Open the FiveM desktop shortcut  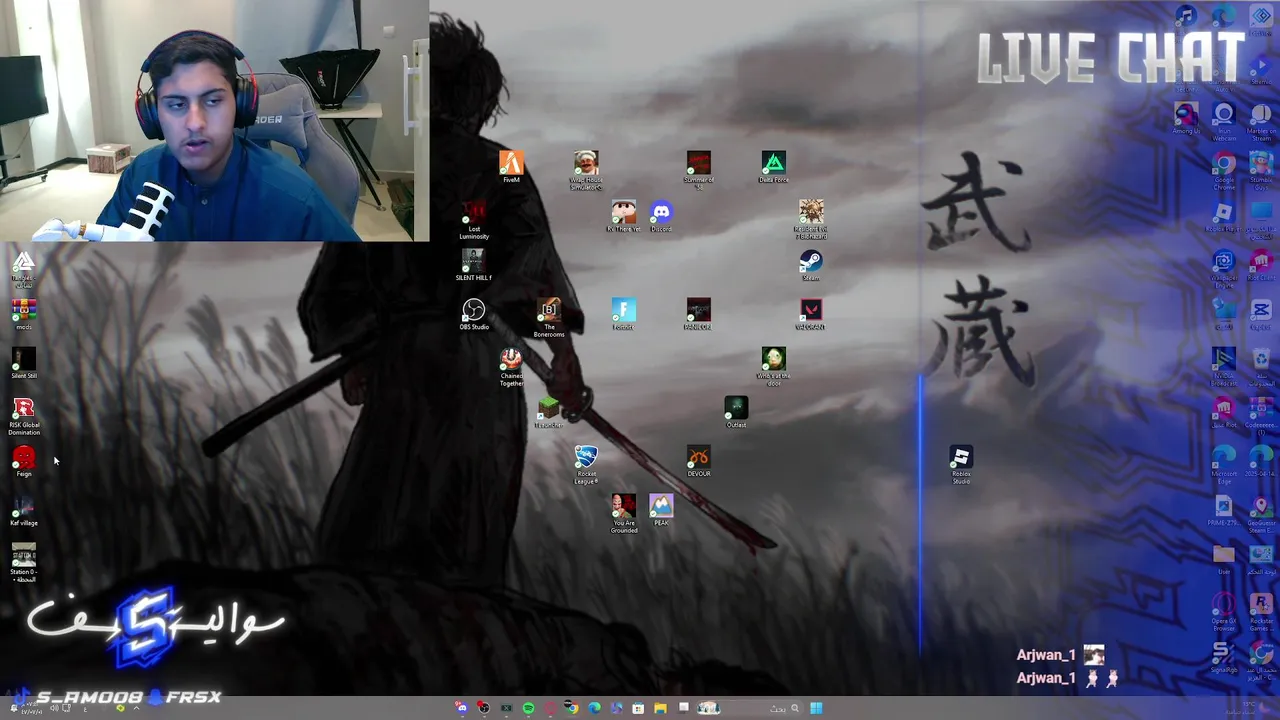tap(511, 164)
